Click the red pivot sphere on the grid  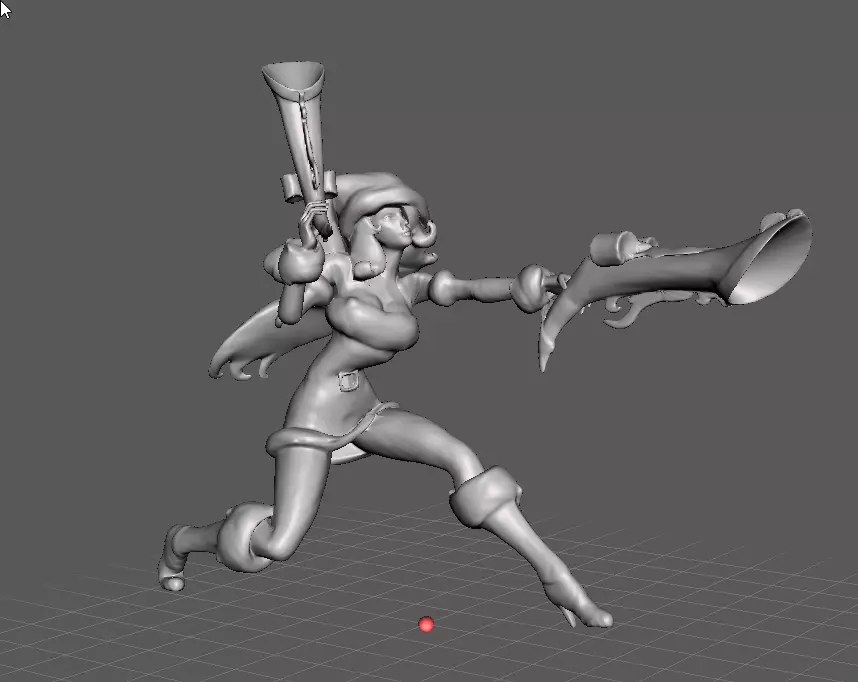tap(426, 624)
